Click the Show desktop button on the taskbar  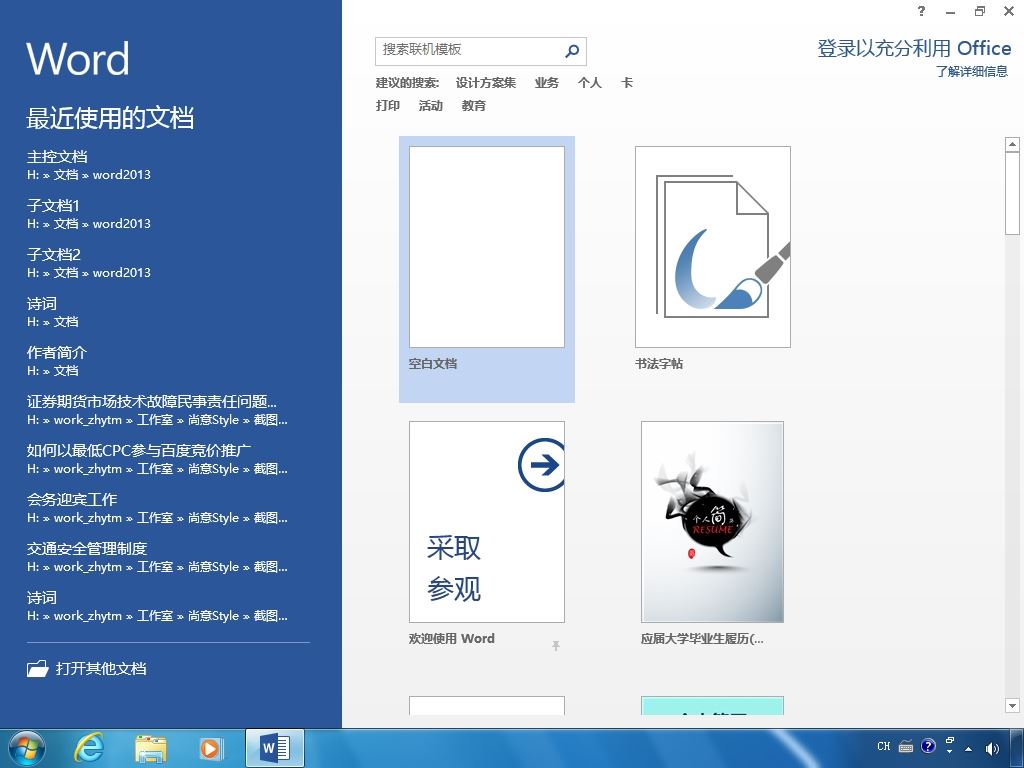coord(1019,748)
